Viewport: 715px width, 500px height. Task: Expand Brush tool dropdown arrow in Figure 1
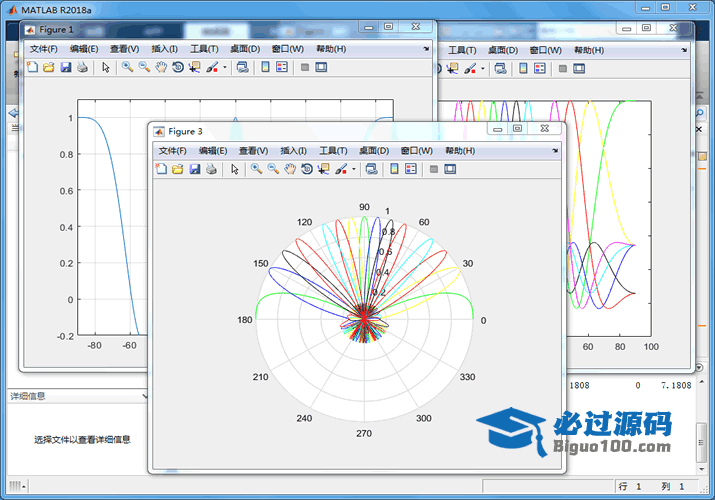(225, 67)
